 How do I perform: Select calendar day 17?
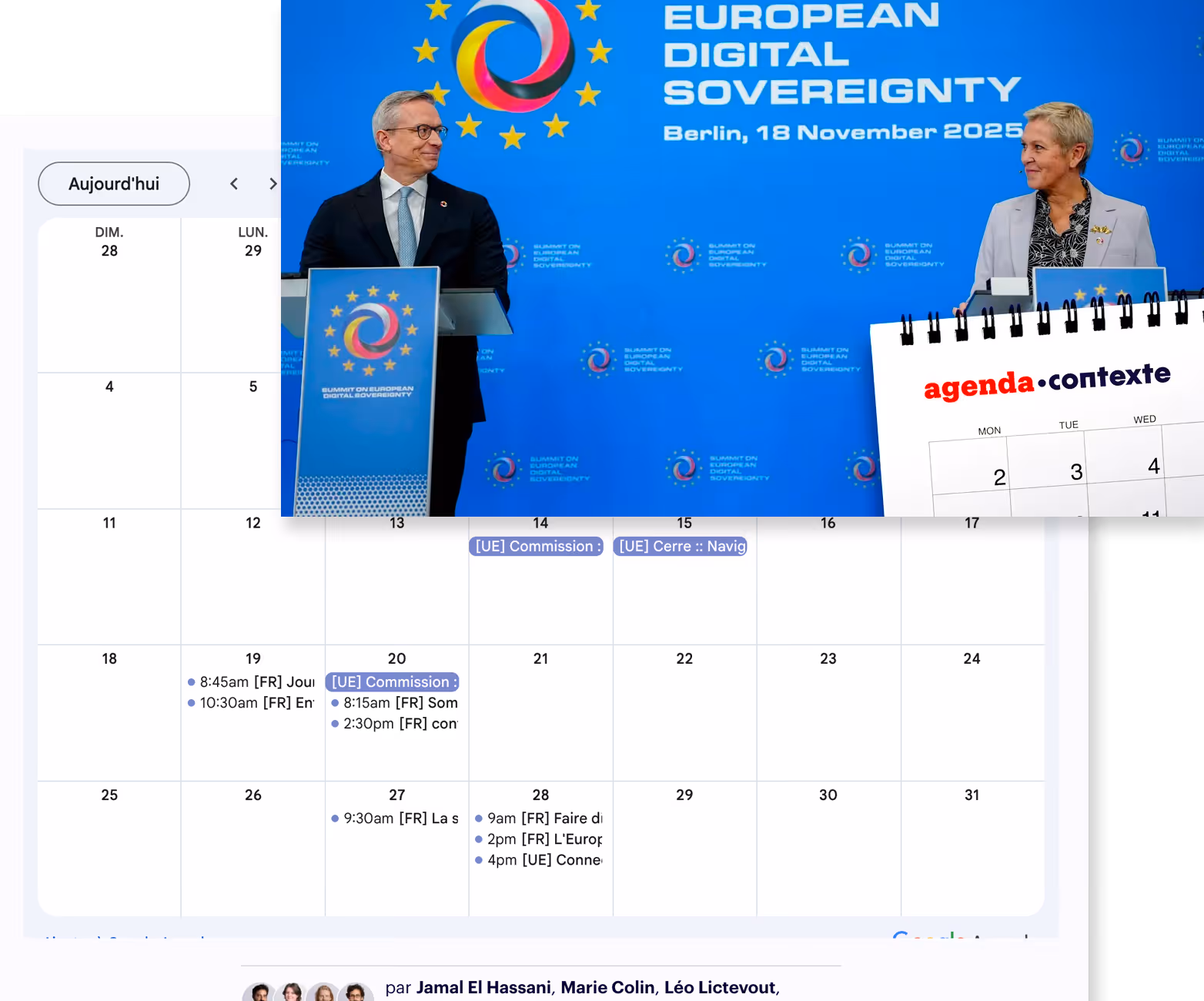coord(972,524)
